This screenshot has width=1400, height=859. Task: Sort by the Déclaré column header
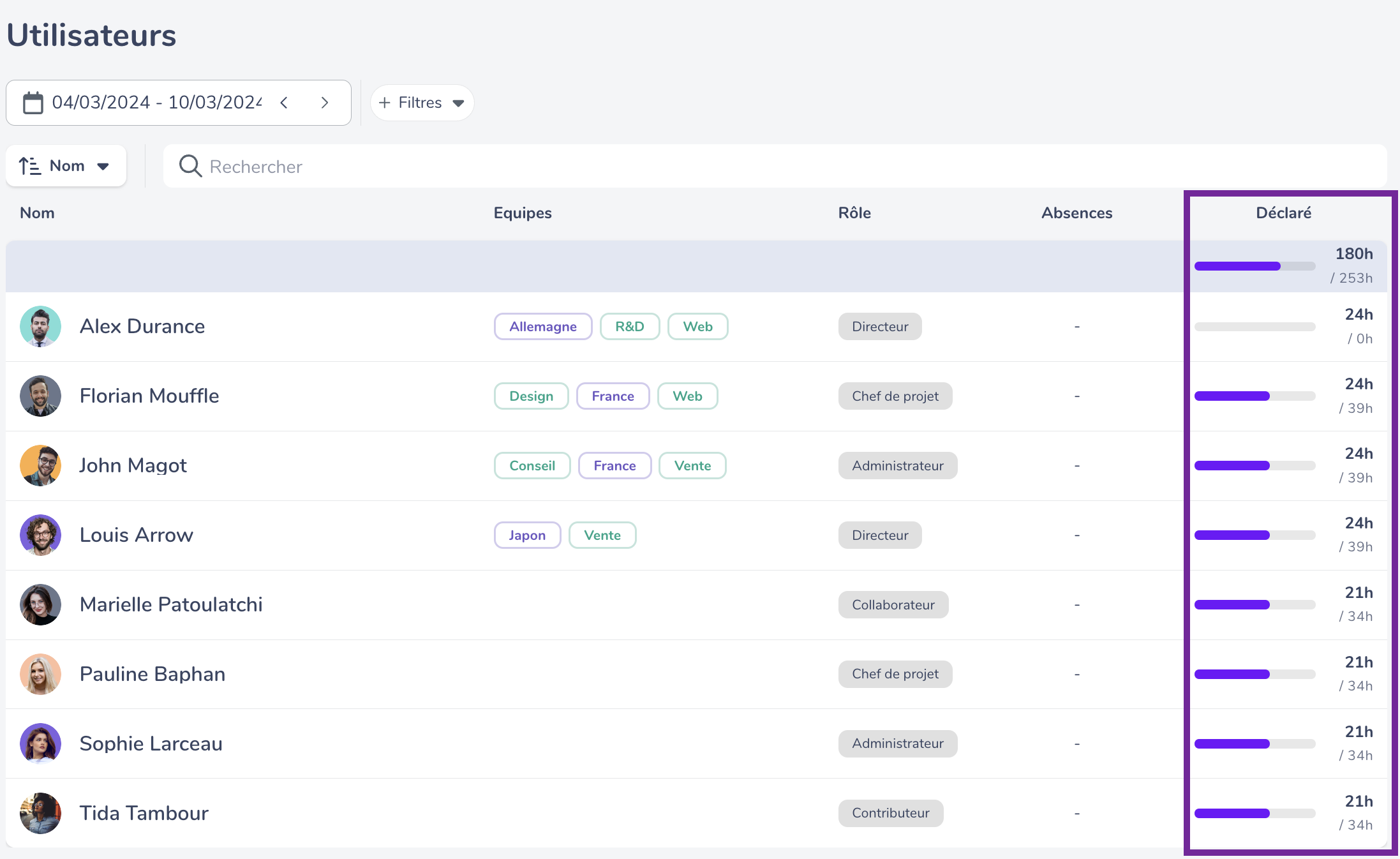(1283, 213)
